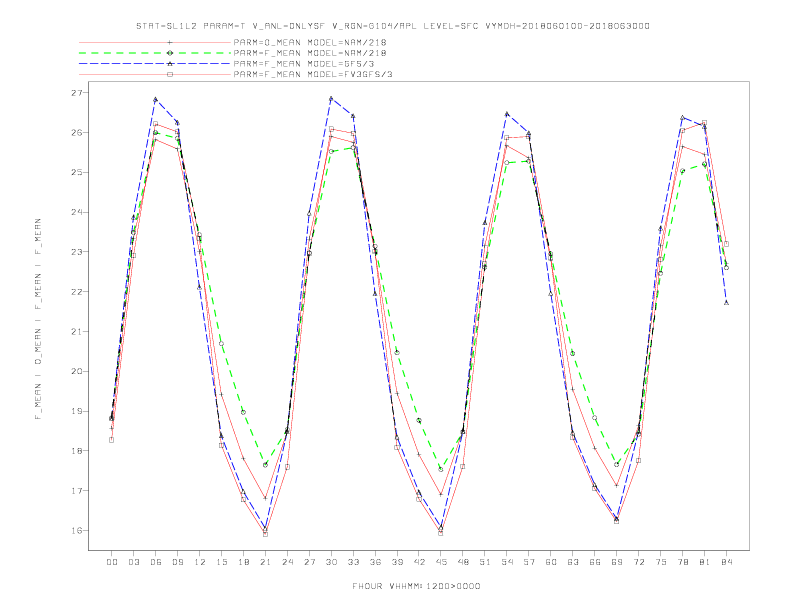Screen dimensions: 792x612
Task: Click x-axis forecast hour label 84
Action: coord(727,562)
